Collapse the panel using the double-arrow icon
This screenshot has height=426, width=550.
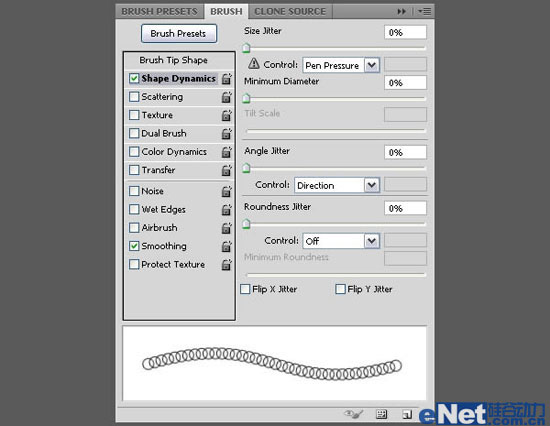(401, 12)
